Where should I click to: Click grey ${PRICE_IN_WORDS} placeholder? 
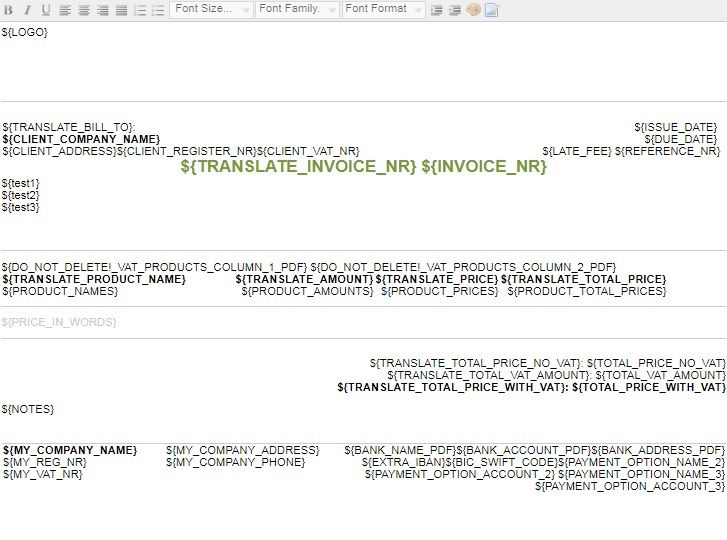[59, 322]
